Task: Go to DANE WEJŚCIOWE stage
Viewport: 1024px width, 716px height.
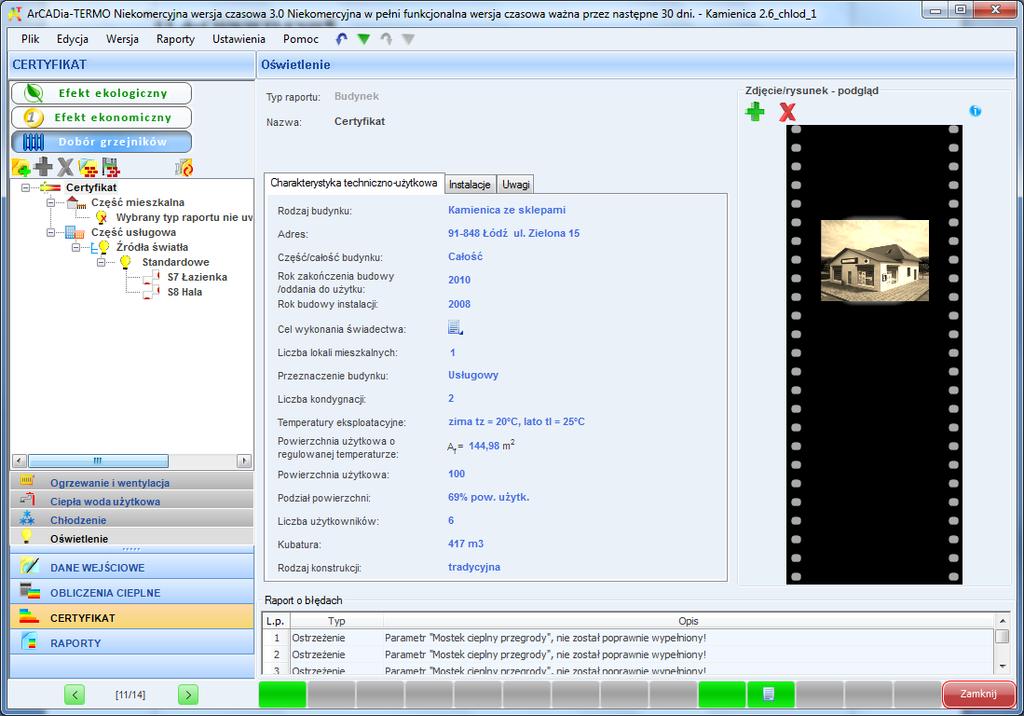Action: [x=132, y=567]
